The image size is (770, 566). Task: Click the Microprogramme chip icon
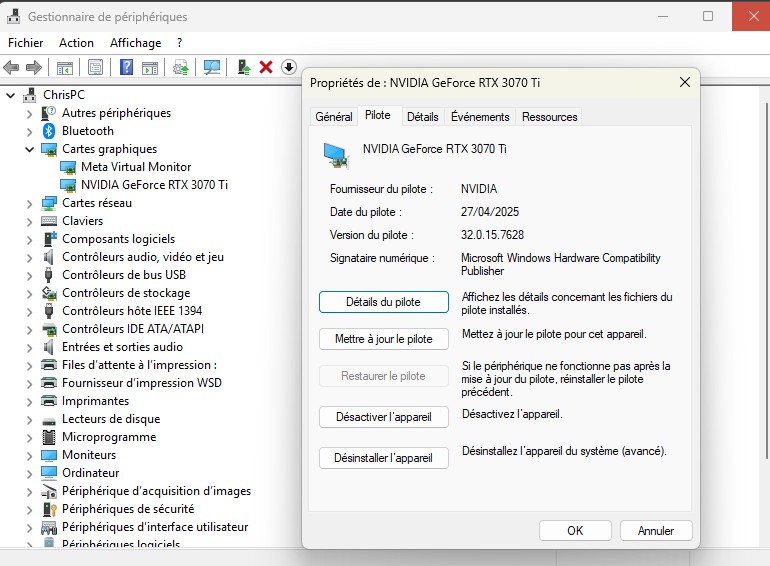click(x=49, y=437)
